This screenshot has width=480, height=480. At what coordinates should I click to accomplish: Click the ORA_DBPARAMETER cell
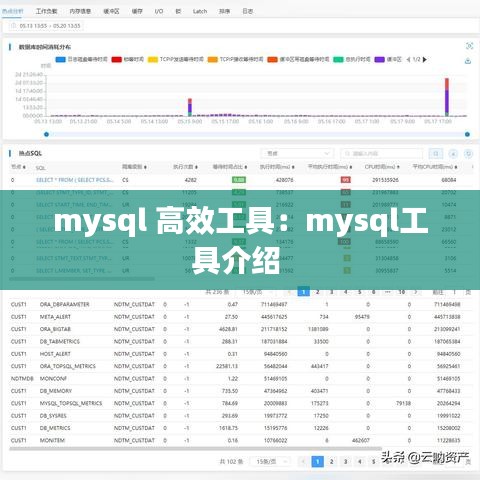pyautogui.click(x=65, y=304)
